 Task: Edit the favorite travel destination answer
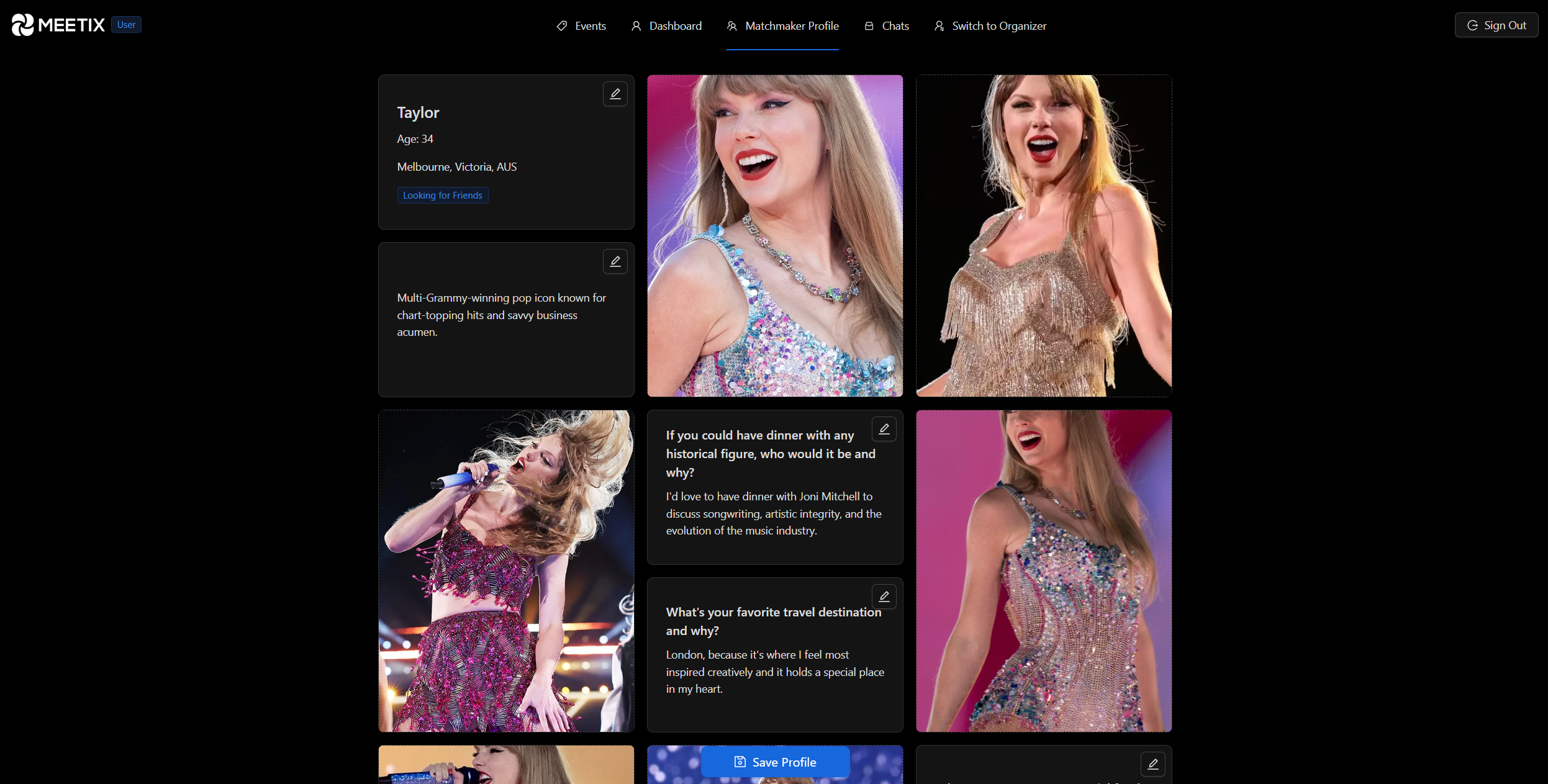[884, 597]
